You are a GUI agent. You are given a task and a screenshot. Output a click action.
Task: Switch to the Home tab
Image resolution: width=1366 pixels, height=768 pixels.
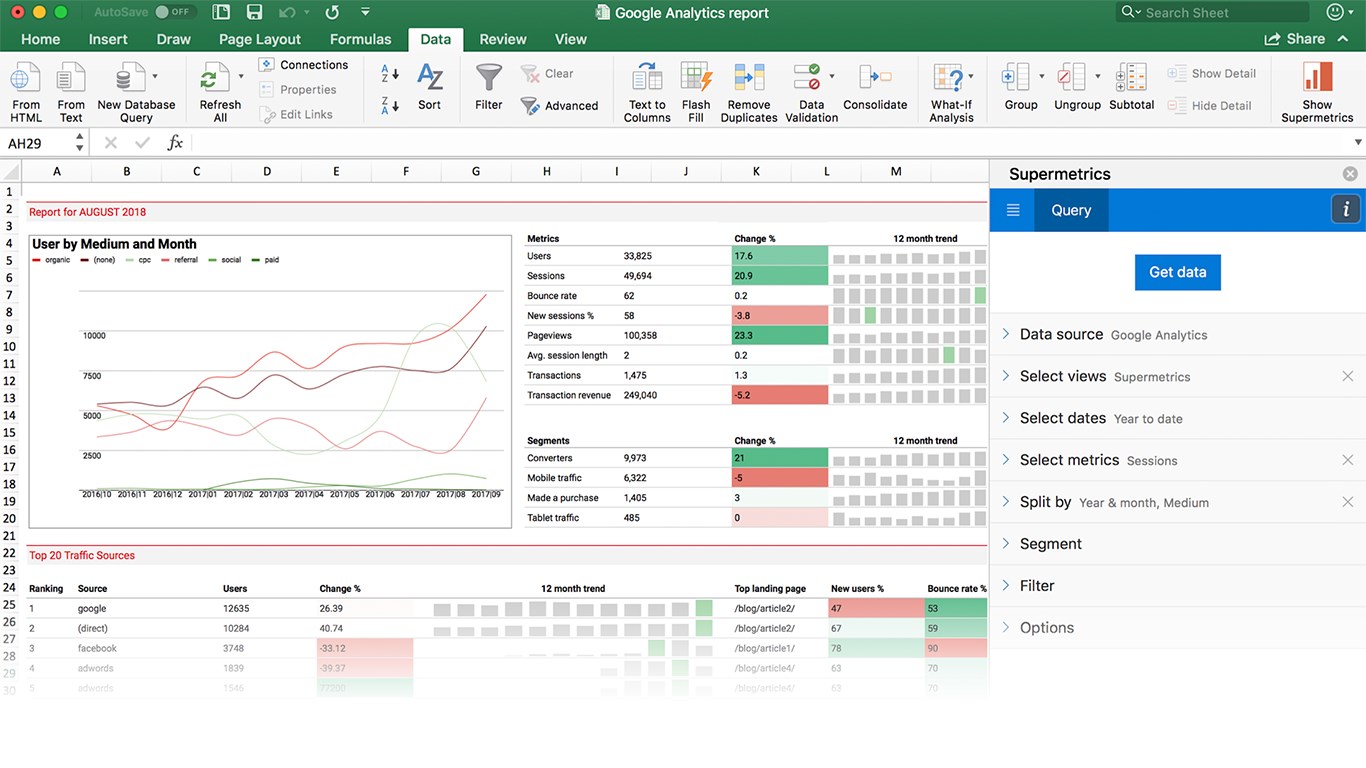tap(40, 39)
